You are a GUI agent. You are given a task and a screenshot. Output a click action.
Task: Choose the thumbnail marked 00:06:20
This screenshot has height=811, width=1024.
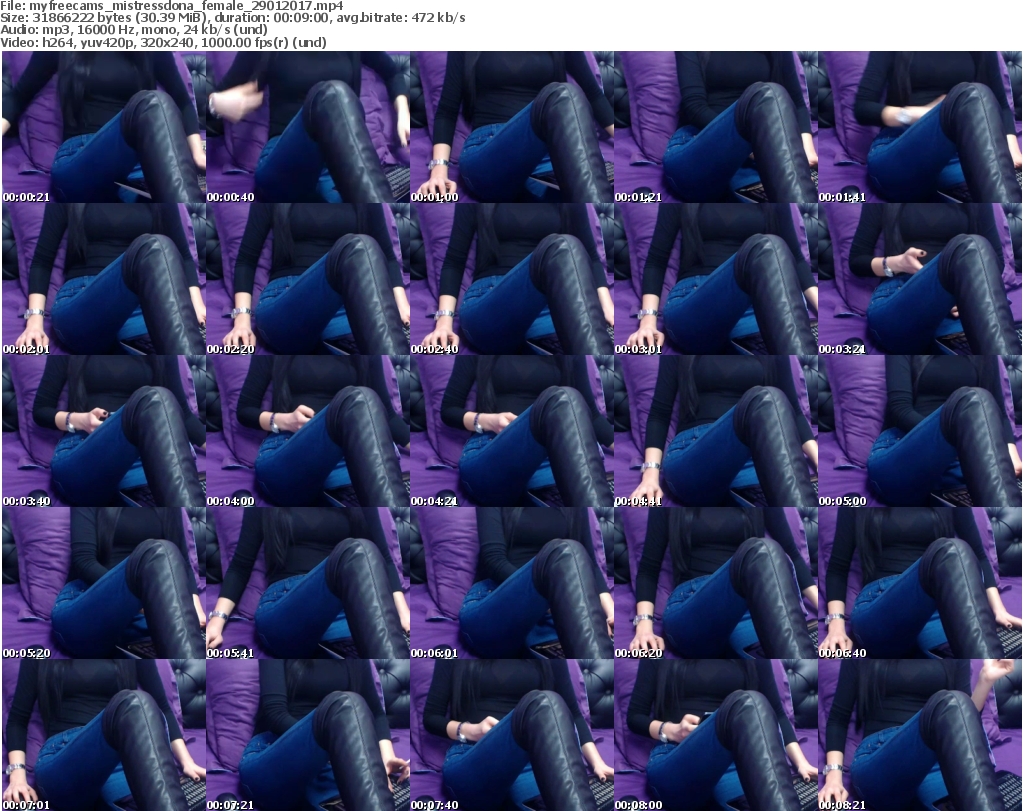click(715, 584)
